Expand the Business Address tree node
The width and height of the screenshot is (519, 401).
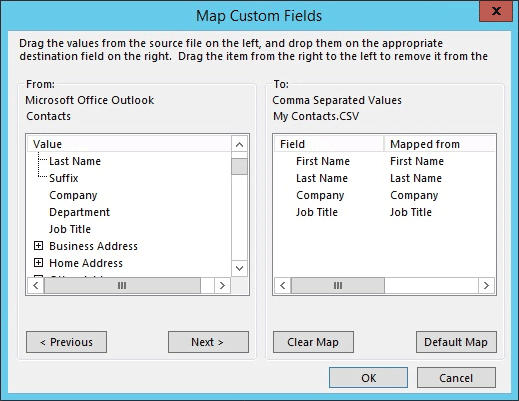click(x=39, y=246)
